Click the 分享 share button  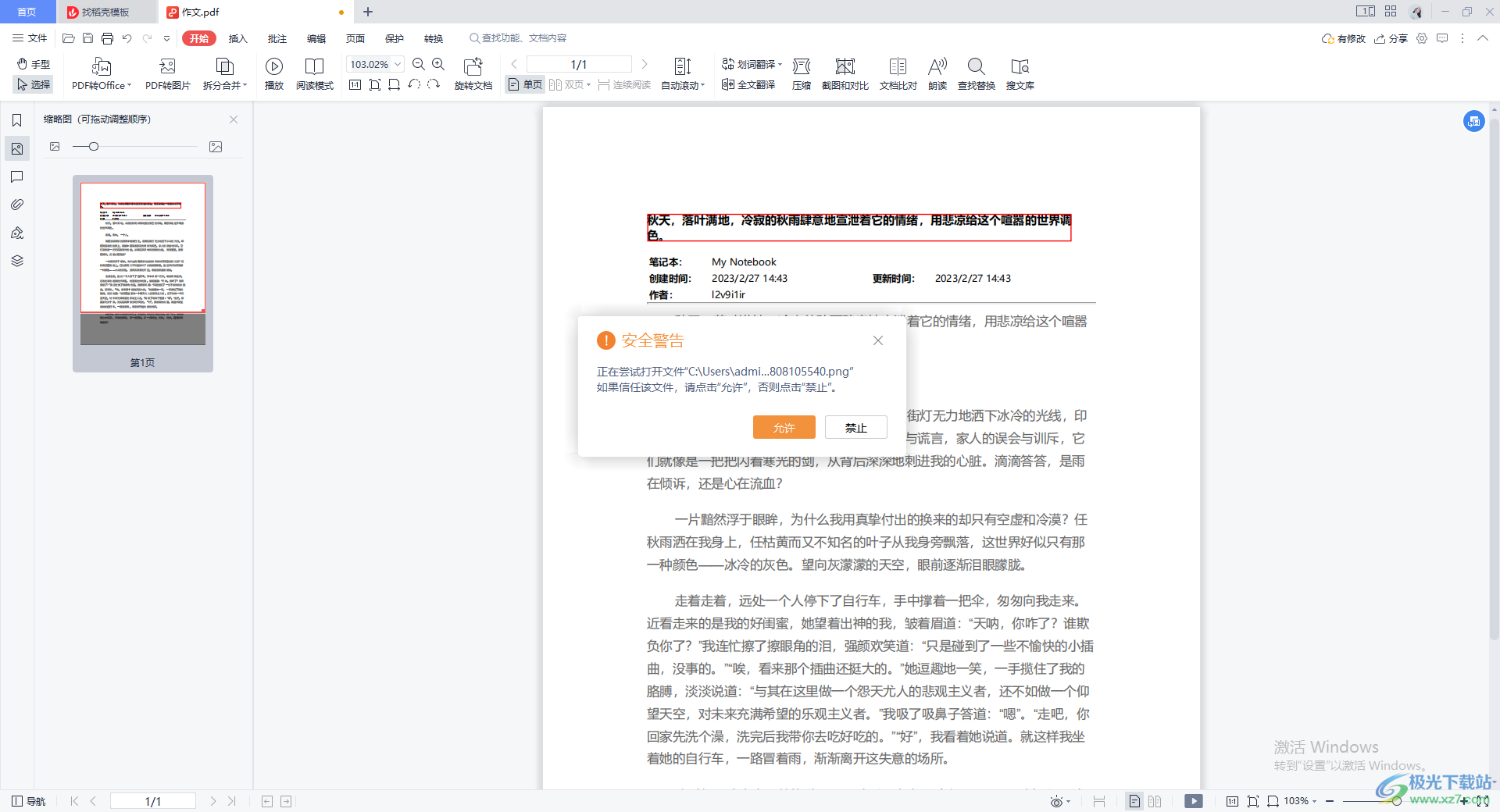click(1391, 38)
